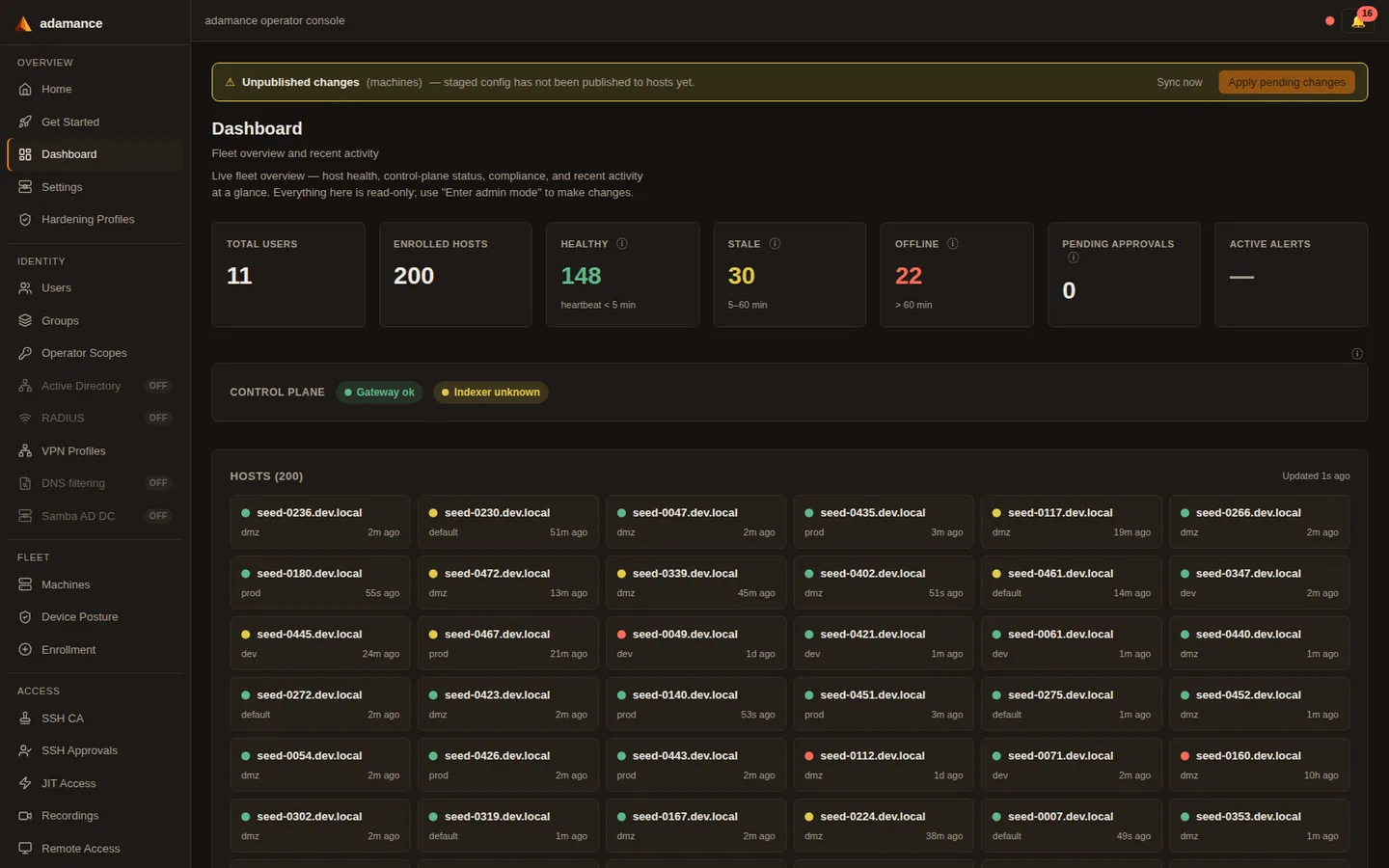Click the HOSTS (200) heading
This screenshot has width=1389, height=868.
point(266,476)
